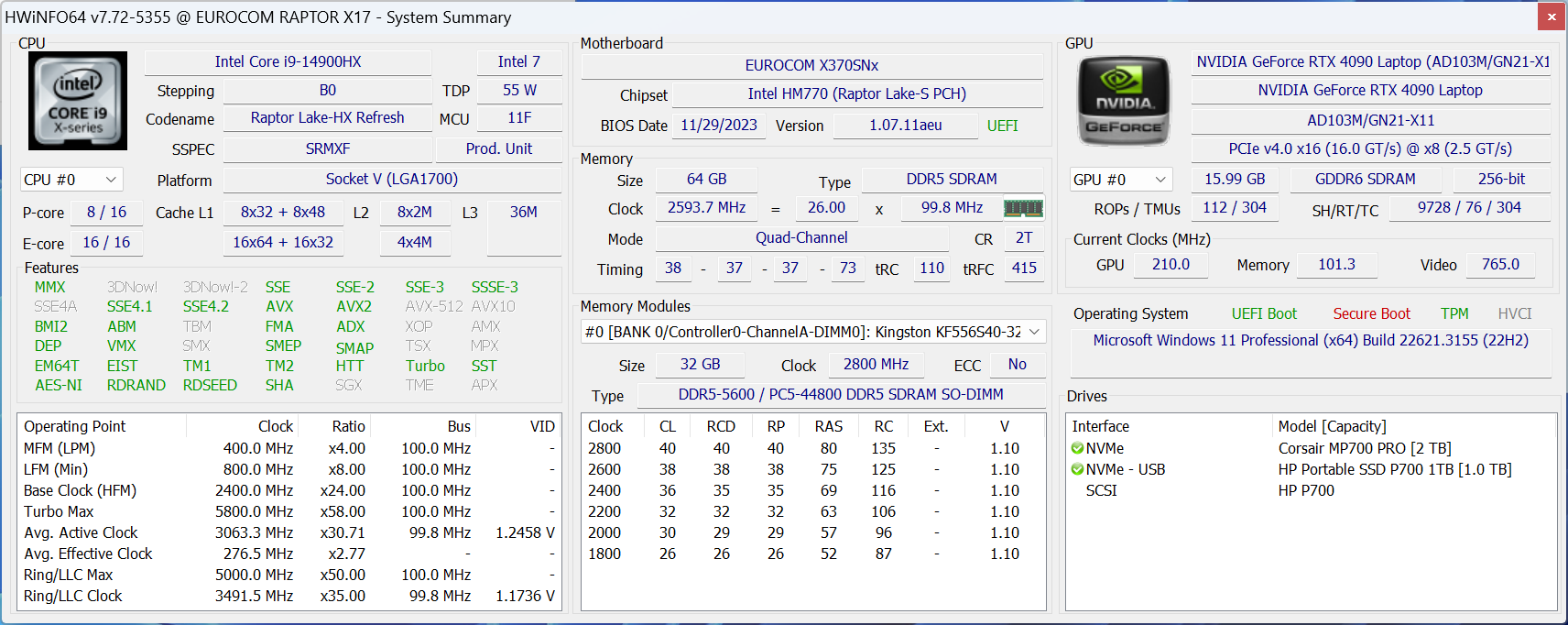Click the Intel Core i9 X-series logo
Screen dimensions: 1568x625
(x=78, y=101)
